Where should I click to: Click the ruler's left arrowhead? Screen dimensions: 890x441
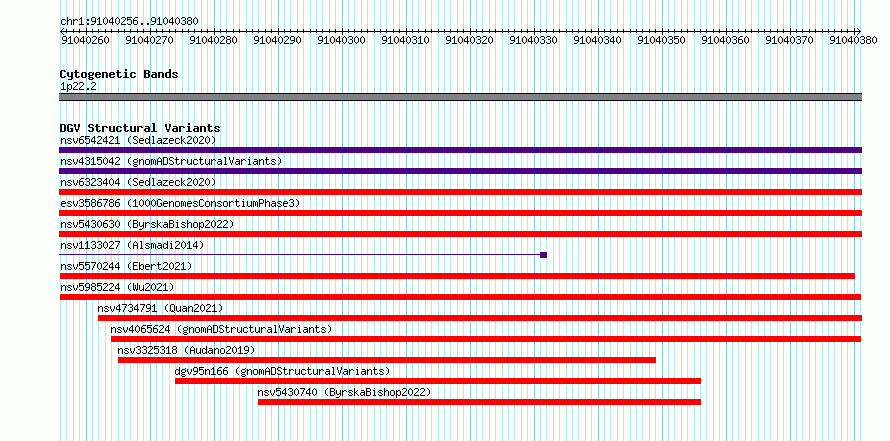pos(62,30)
